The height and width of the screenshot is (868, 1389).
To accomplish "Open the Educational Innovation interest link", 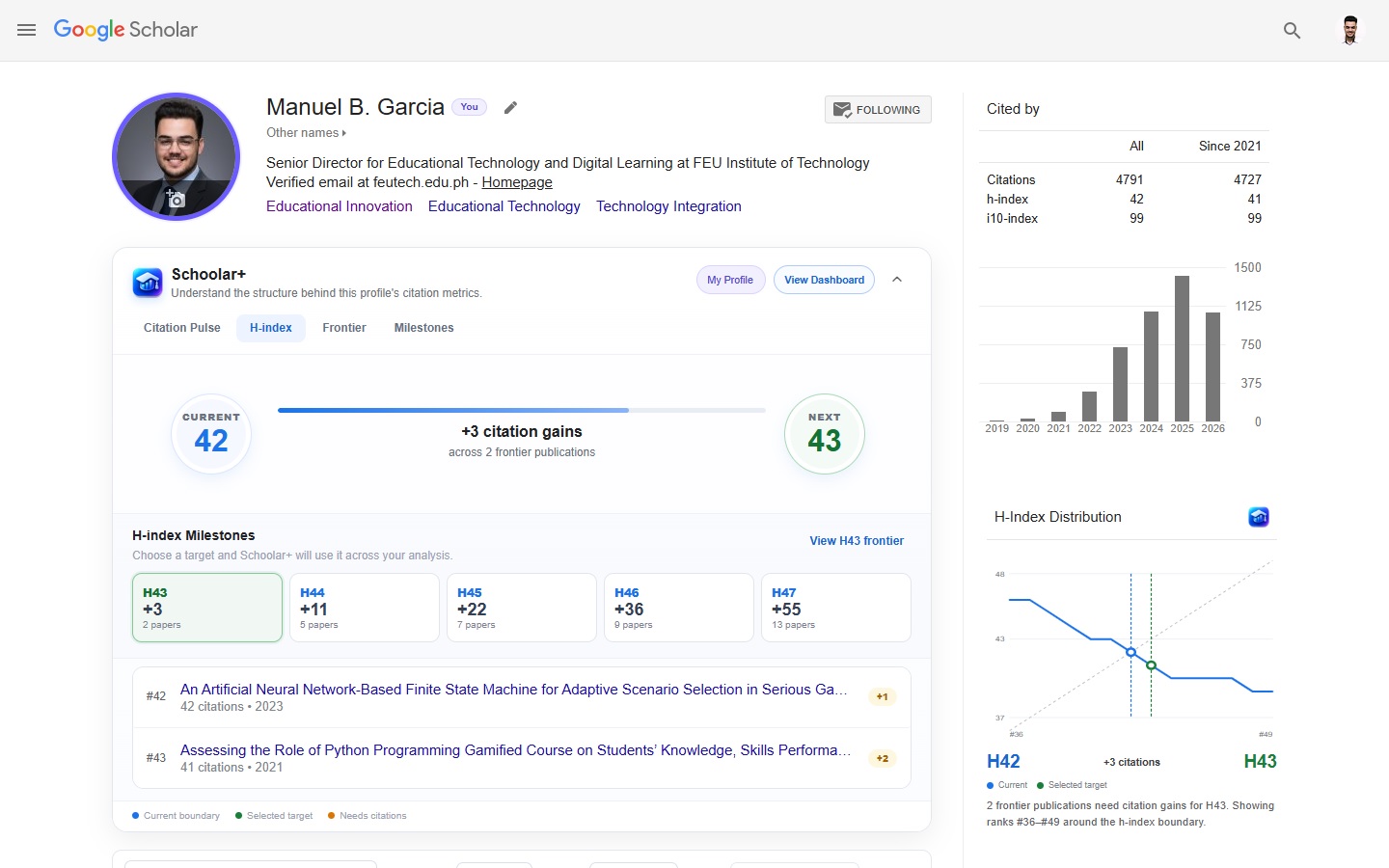I will tap(340, 206).
